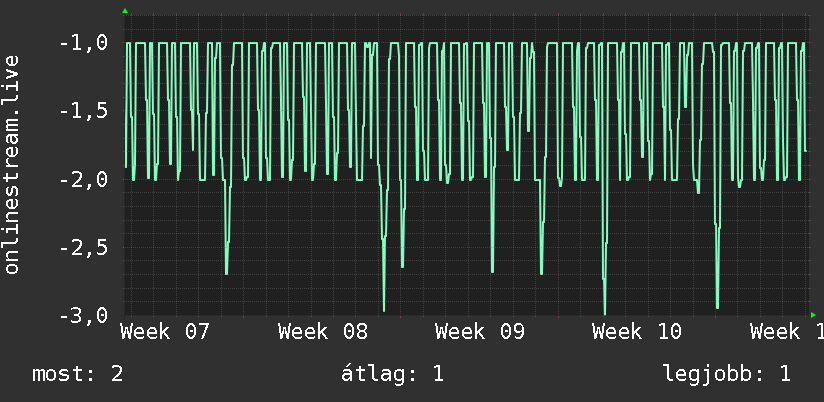Click the green arrow ending the x-axis

pos(813,315)
